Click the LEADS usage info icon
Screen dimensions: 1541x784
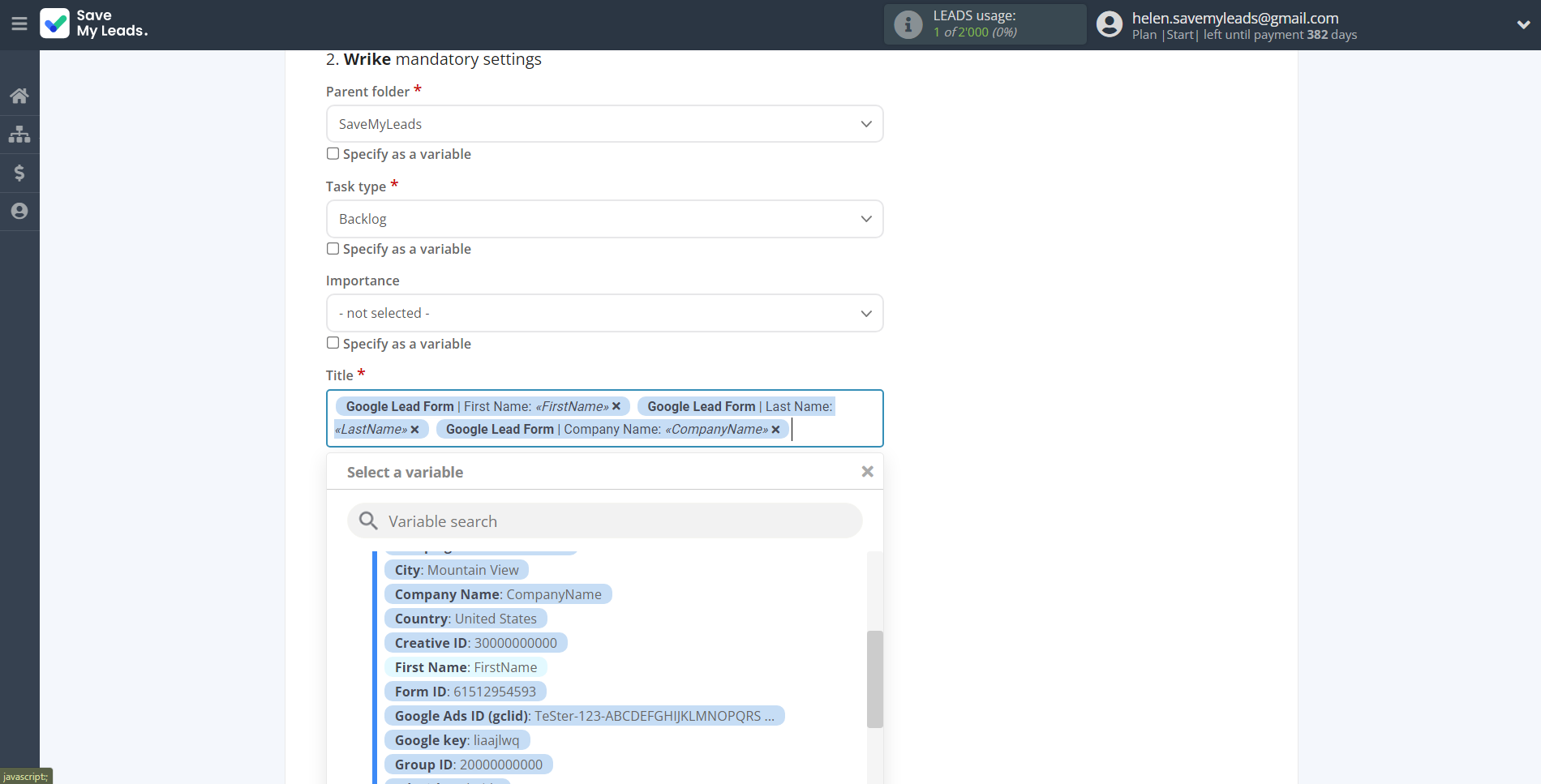[x=908, y=24]
